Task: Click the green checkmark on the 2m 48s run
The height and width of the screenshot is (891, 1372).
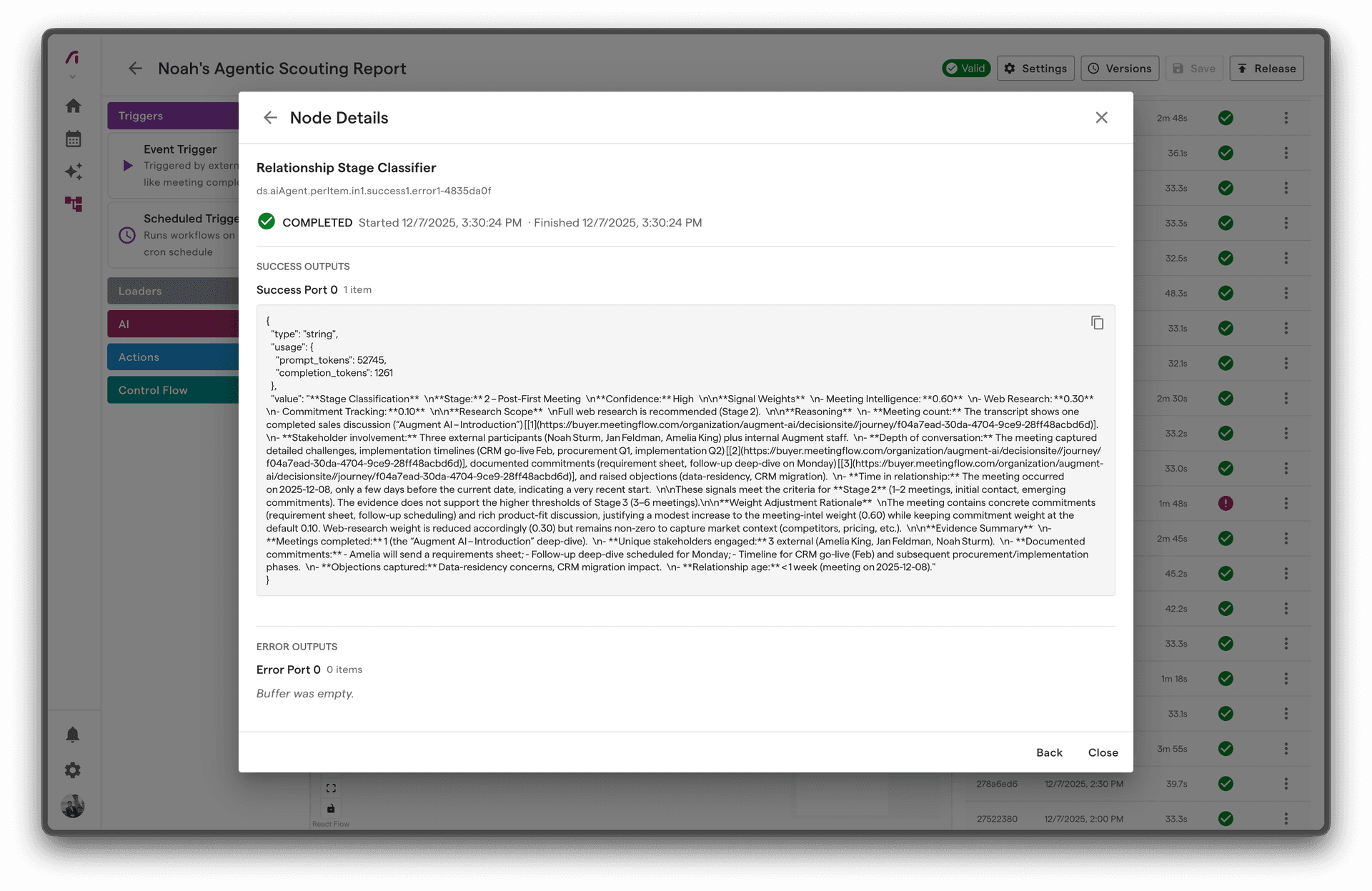Action: pos(1226,118)
